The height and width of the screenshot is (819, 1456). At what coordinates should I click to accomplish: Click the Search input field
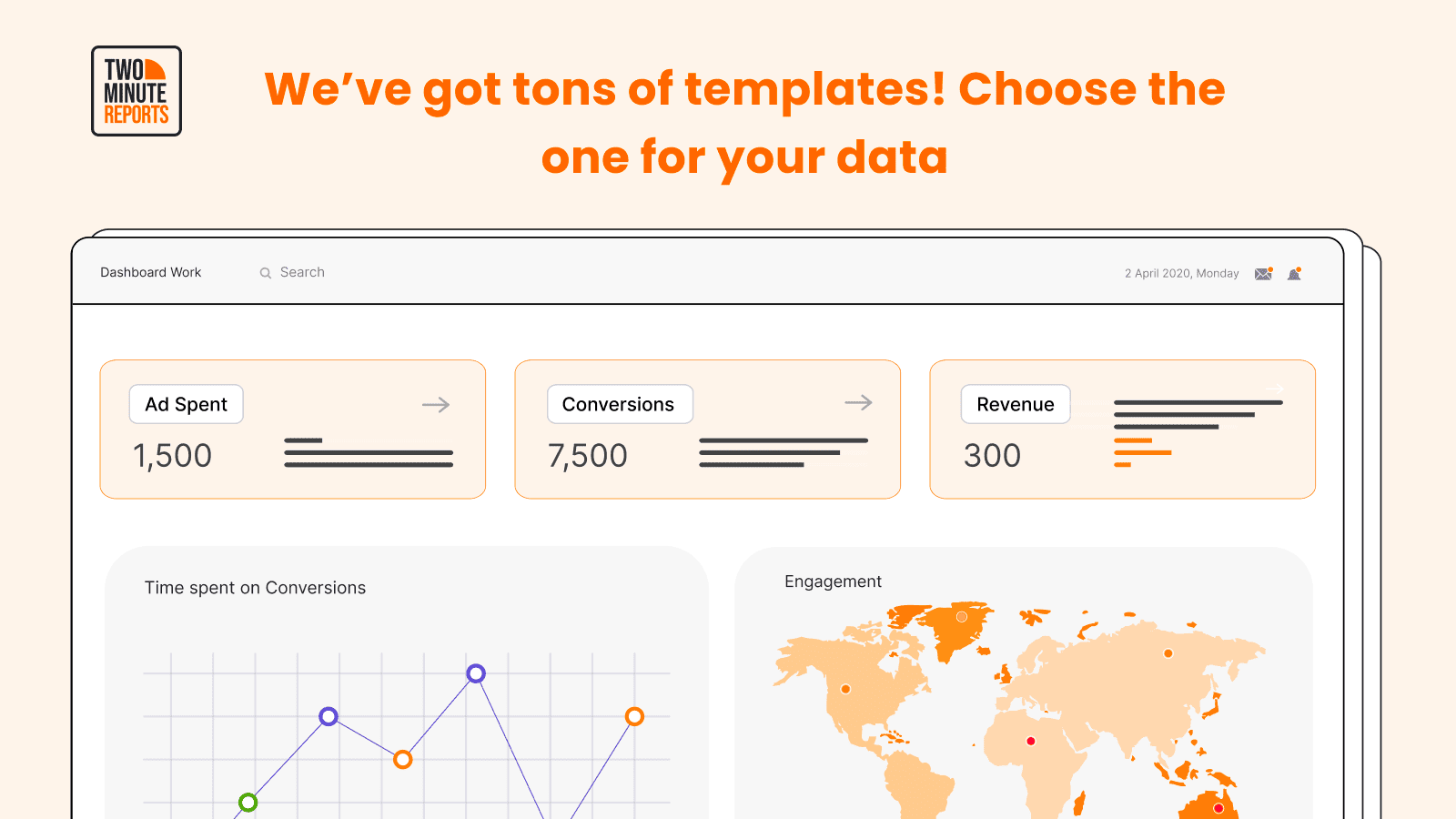(x=302, y=272)
